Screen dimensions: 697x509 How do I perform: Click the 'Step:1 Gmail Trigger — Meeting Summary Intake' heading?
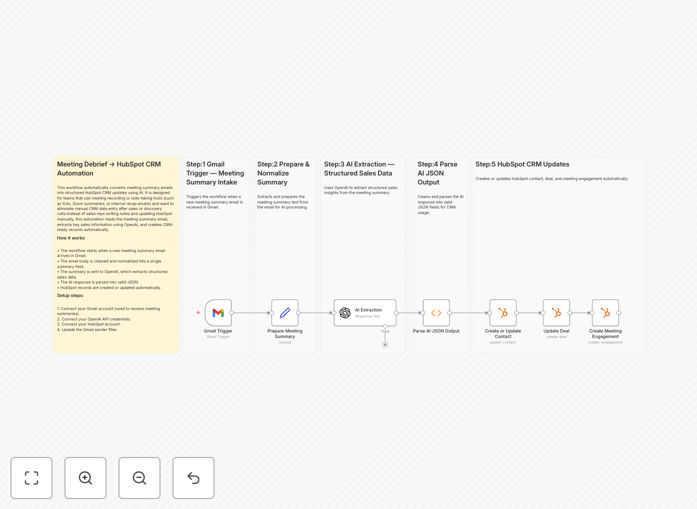click(x=215, y=173)
